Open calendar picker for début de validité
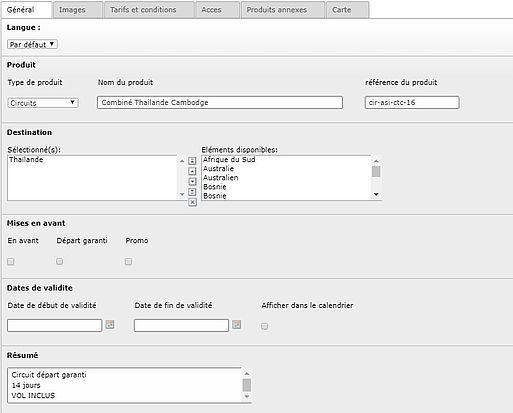The height and width of the screenshot is (413, 513). coord(110,324)
